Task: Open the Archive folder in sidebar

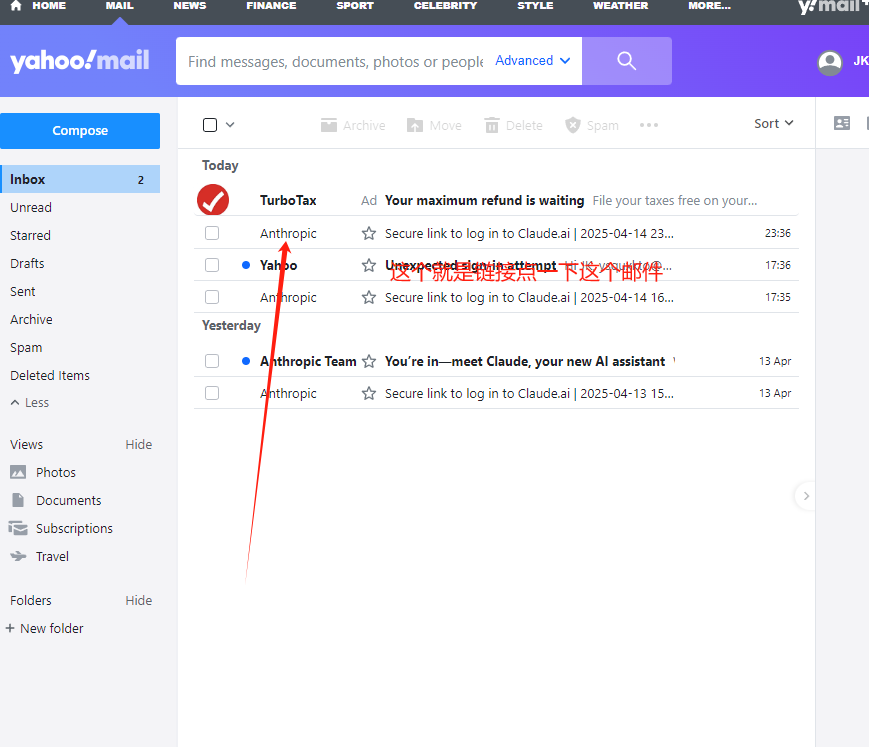Action: (32, 319)
